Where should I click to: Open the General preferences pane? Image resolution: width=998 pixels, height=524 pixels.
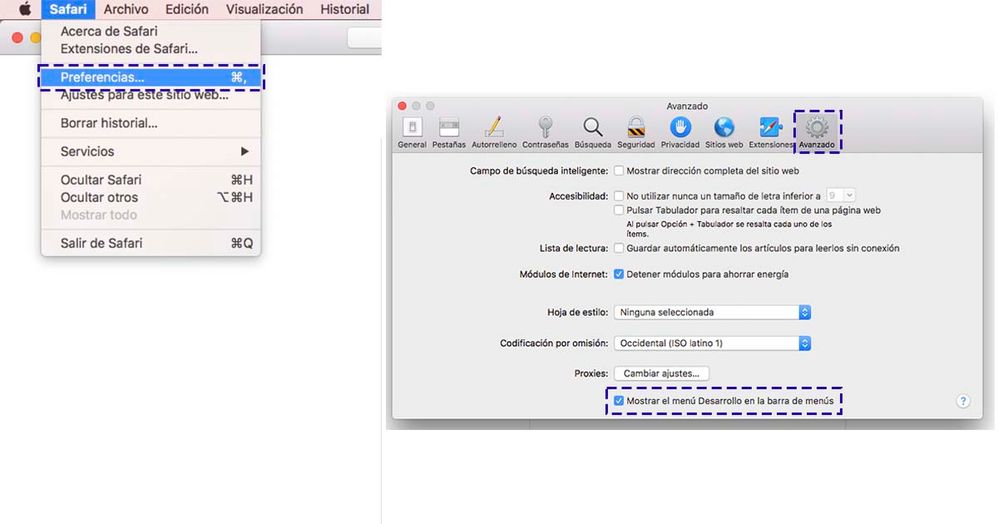tap(412, 132)
